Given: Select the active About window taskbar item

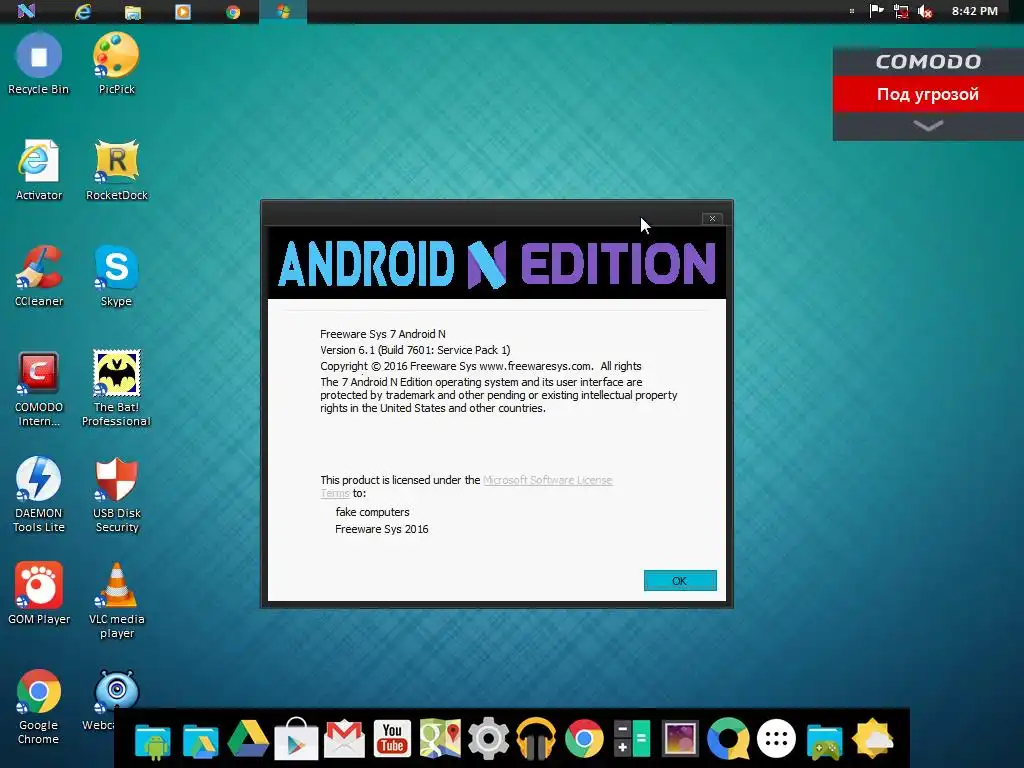Looking at the screenshot, I should pos(283,12).
